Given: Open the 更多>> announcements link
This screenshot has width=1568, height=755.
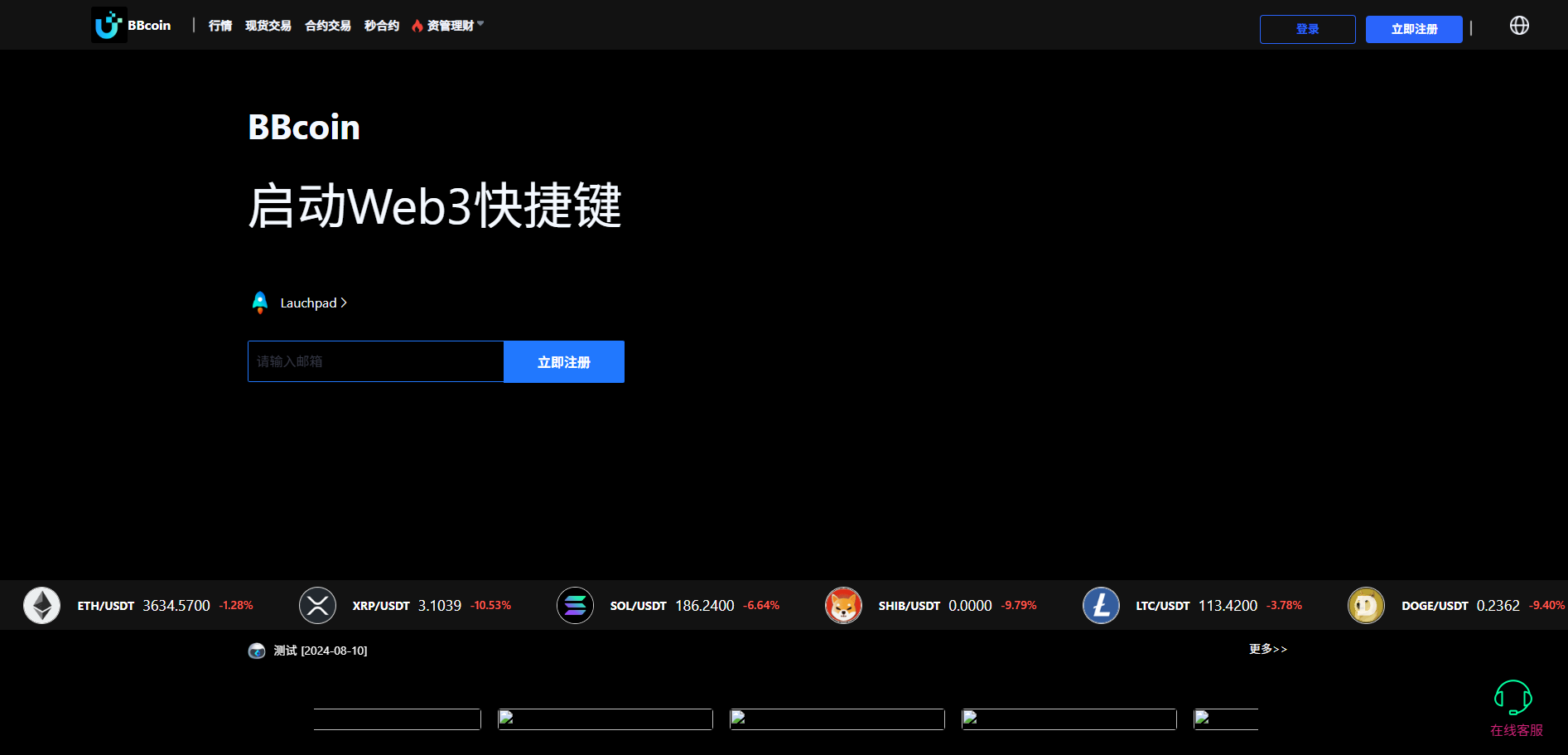Looking at the screenshot, I should (x=1268, y=649).
